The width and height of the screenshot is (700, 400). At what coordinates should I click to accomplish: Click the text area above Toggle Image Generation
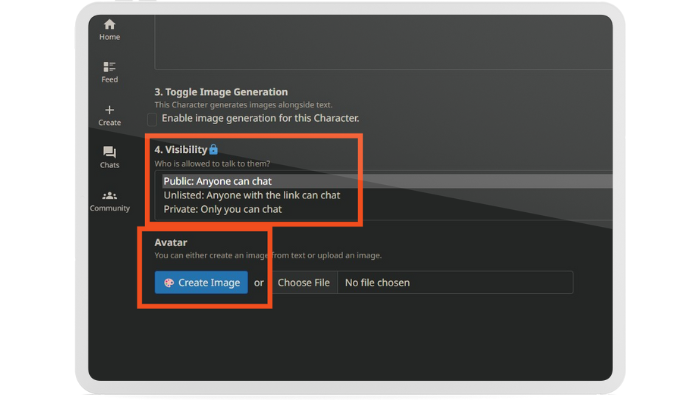pos(383,42)
